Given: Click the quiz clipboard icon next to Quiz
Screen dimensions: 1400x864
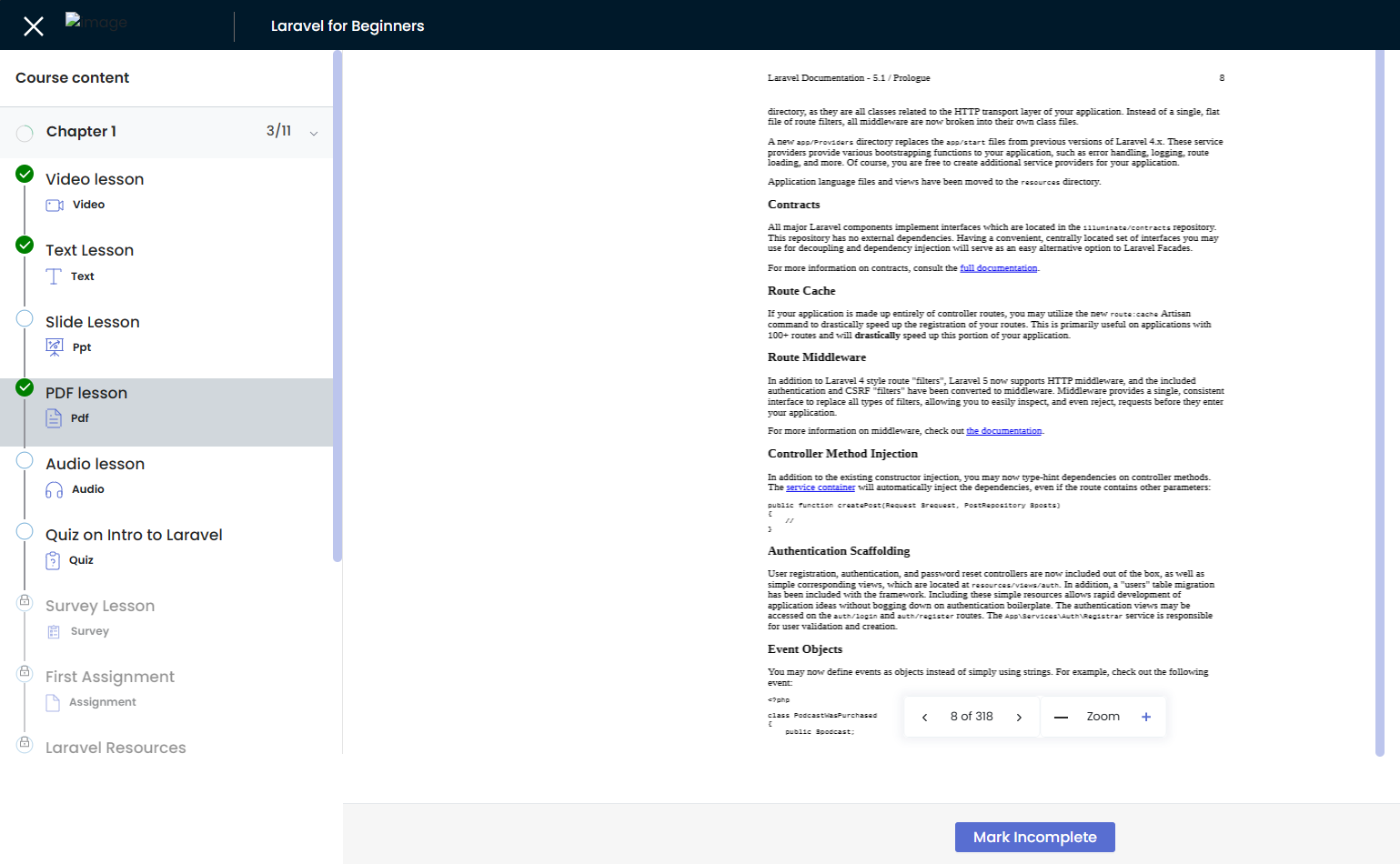Looking at the screenshot, I should 53,560.
